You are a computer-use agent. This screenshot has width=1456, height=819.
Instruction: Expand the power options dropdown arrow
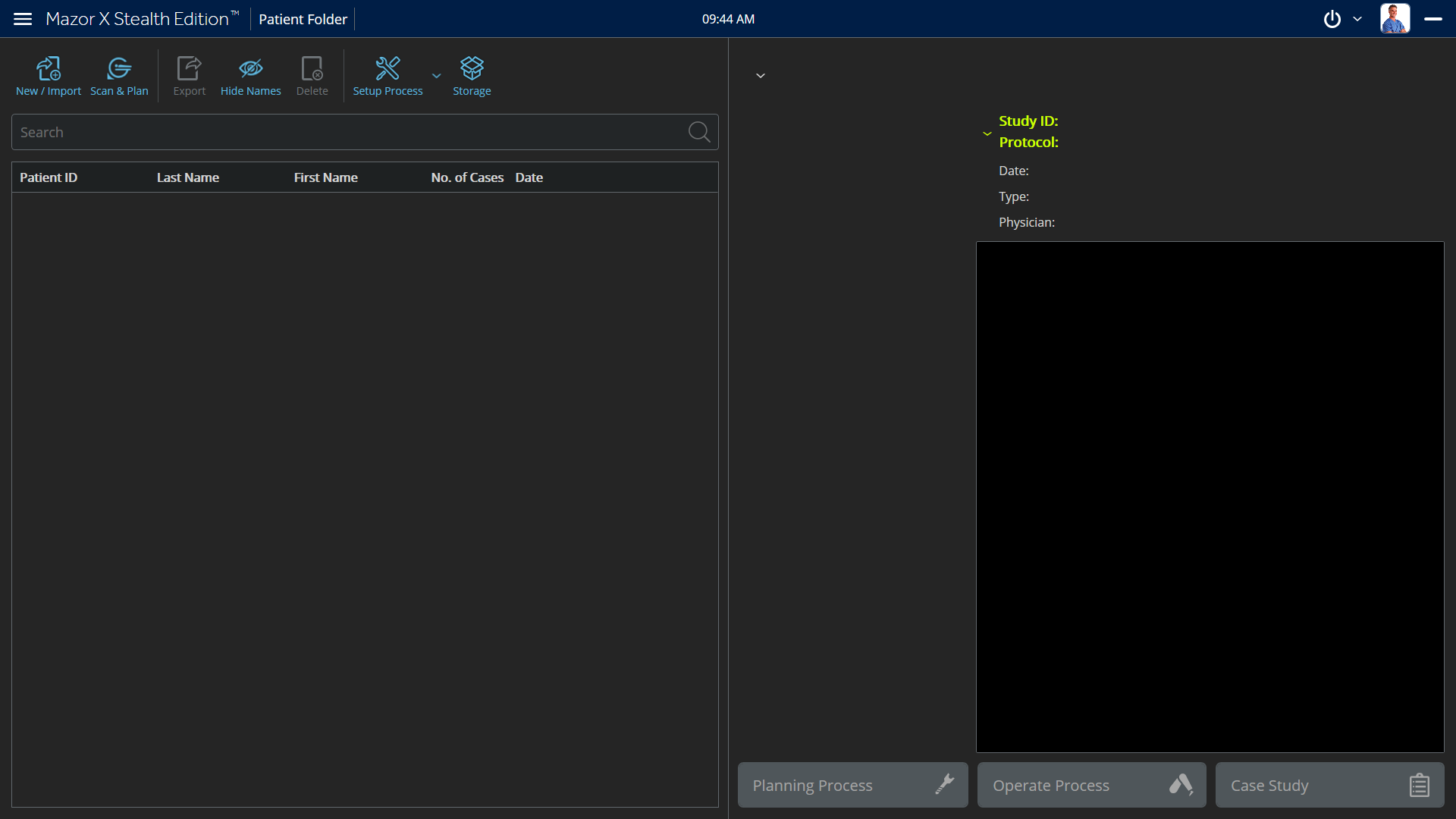point(1357,19)
